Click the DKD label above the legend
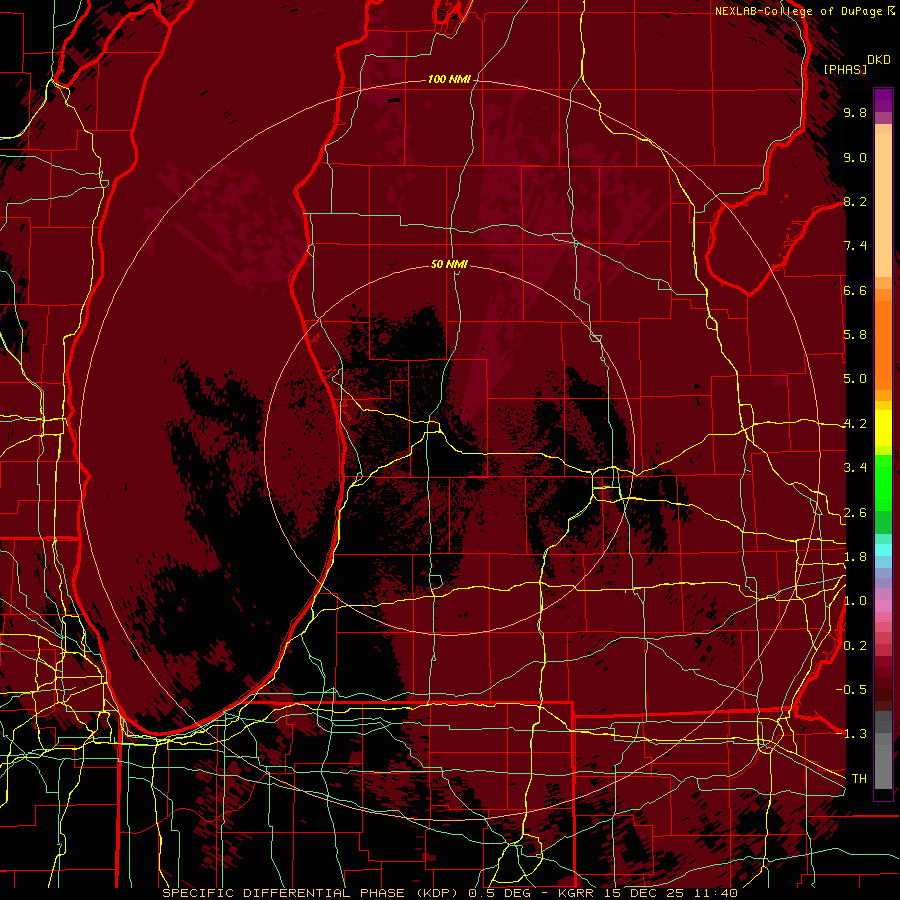Screen dimensions: 900x900 pos(879,60)
